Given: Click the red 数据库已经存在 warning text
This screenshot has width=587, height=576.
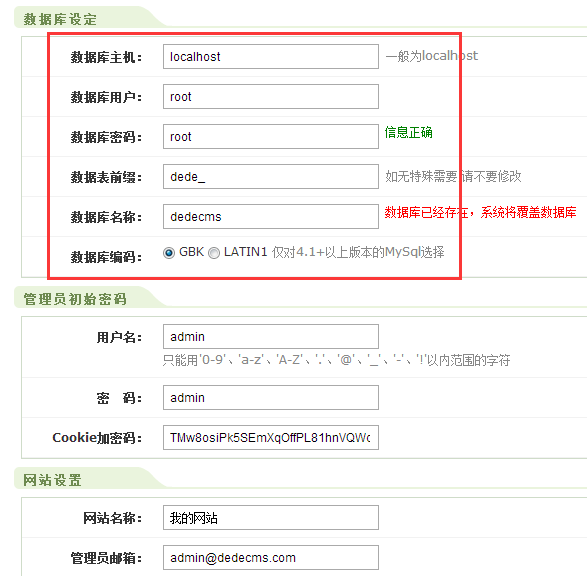Looking at the screenshot, I should pos(480,212).
